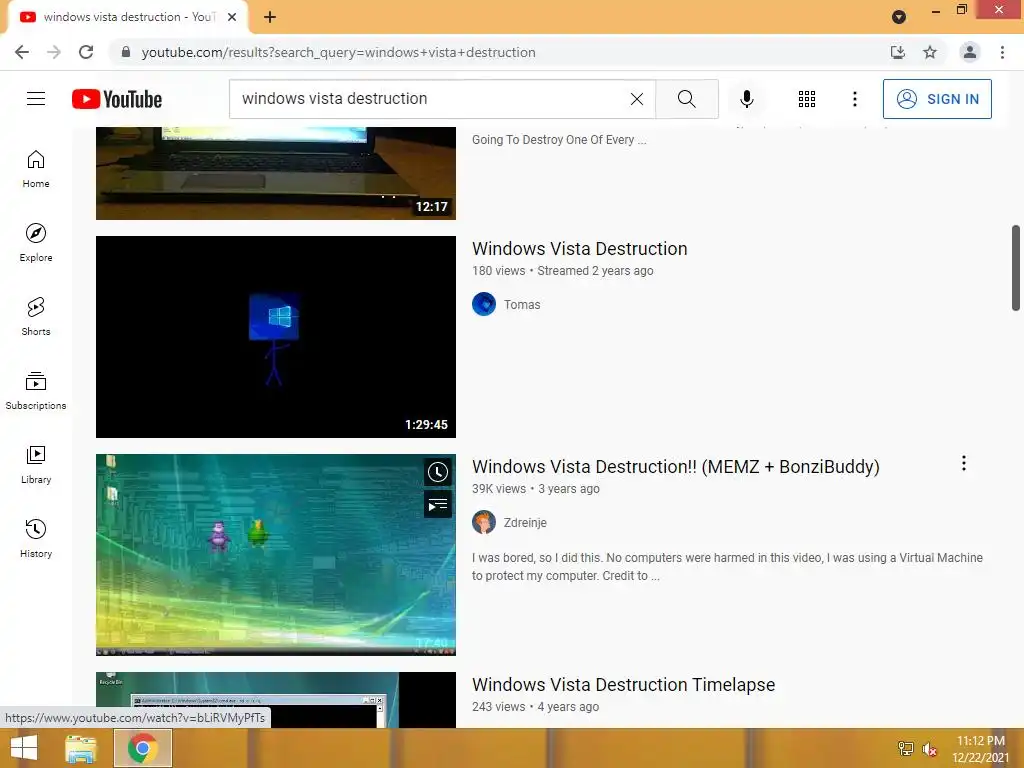Open "Windows Vista Destruction!! (MEMZ + BonziBuddy)" title
This screenshot has height=768, width=1024.
(x=675, y=467)
